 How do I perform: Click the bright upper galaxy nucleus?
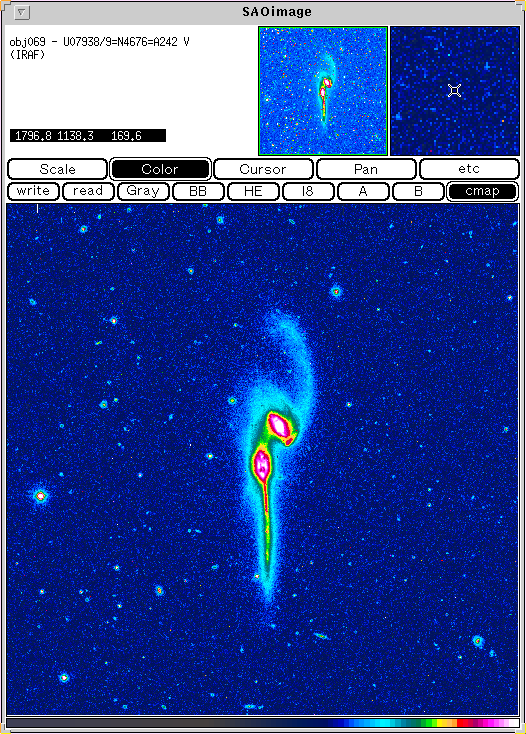[278, 426]
